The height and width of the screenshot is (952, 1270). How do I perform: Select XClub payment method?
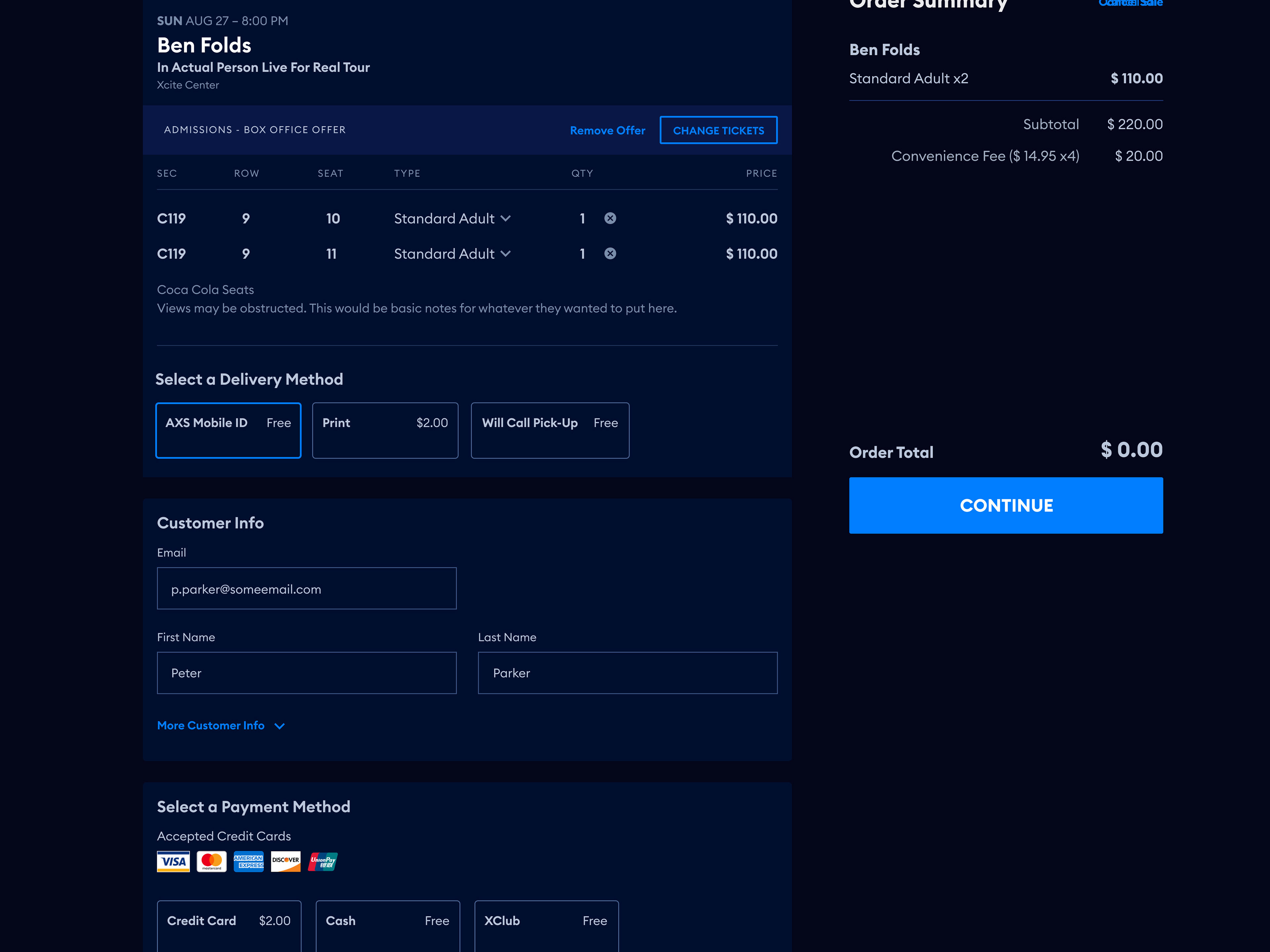pos(546,926)
